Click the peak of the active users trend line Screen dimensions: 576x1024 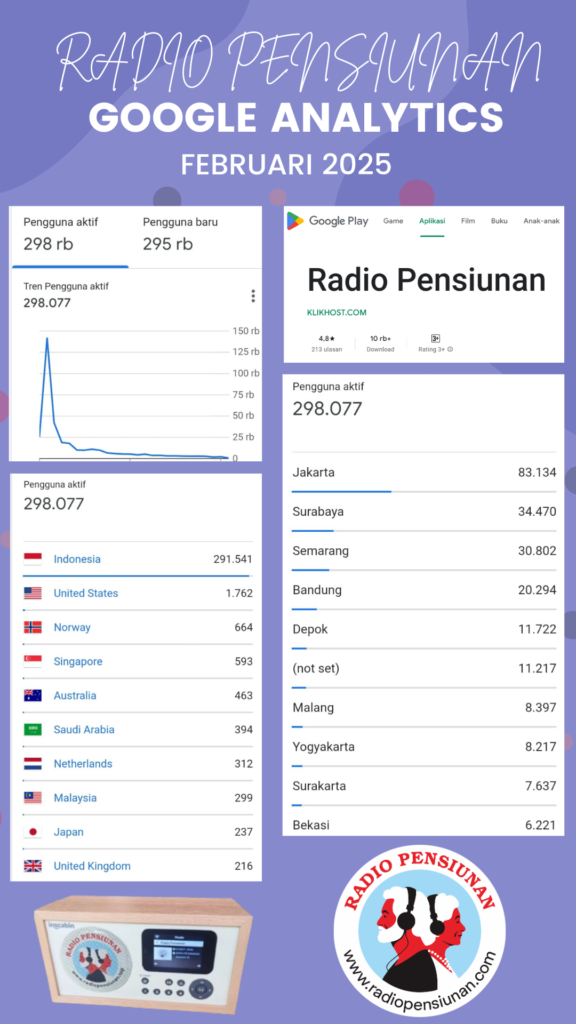point(47,338)
